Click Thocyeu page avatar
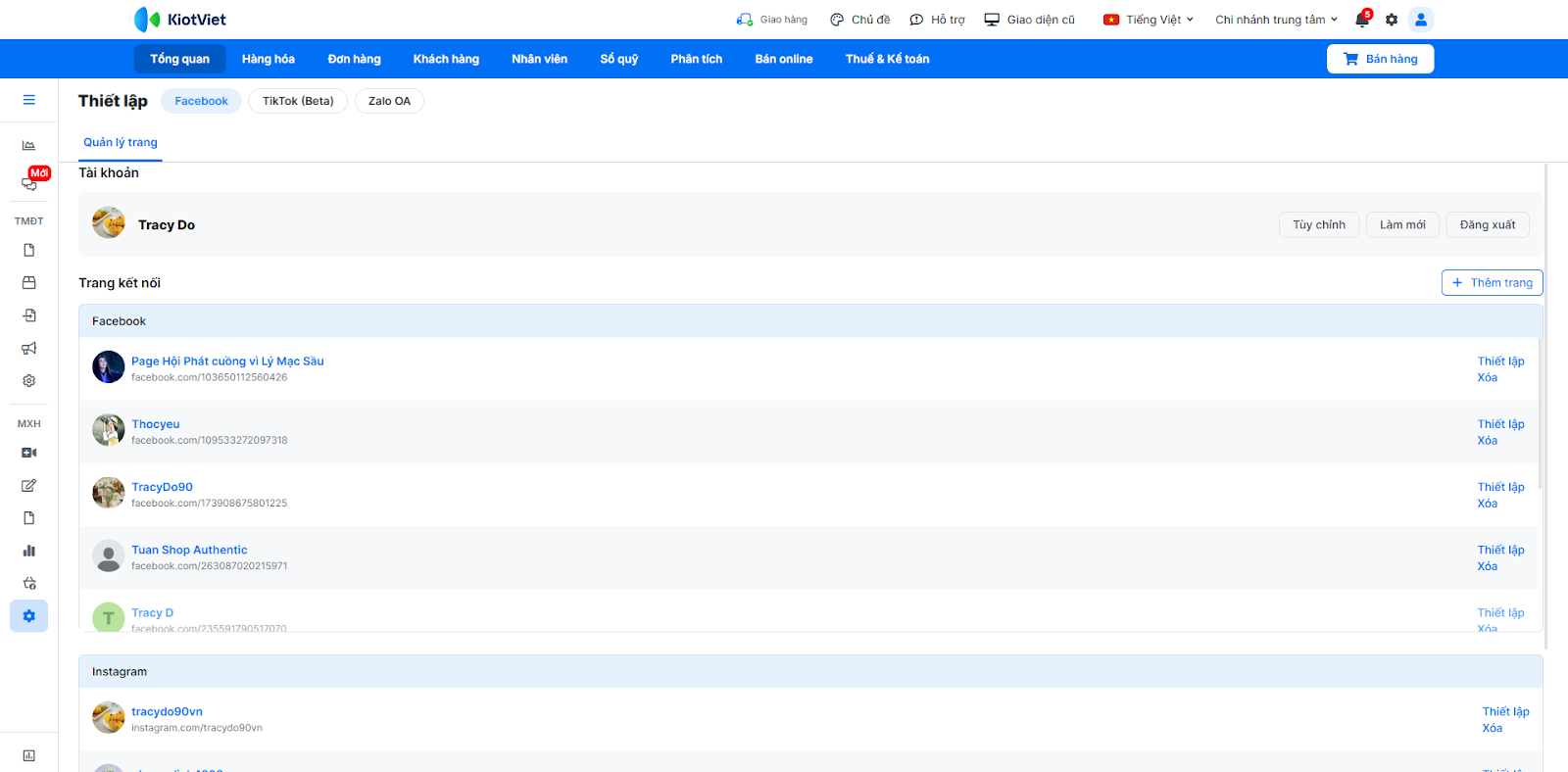Viewport: 1568px width, 772px height. [x=109, y=430]
